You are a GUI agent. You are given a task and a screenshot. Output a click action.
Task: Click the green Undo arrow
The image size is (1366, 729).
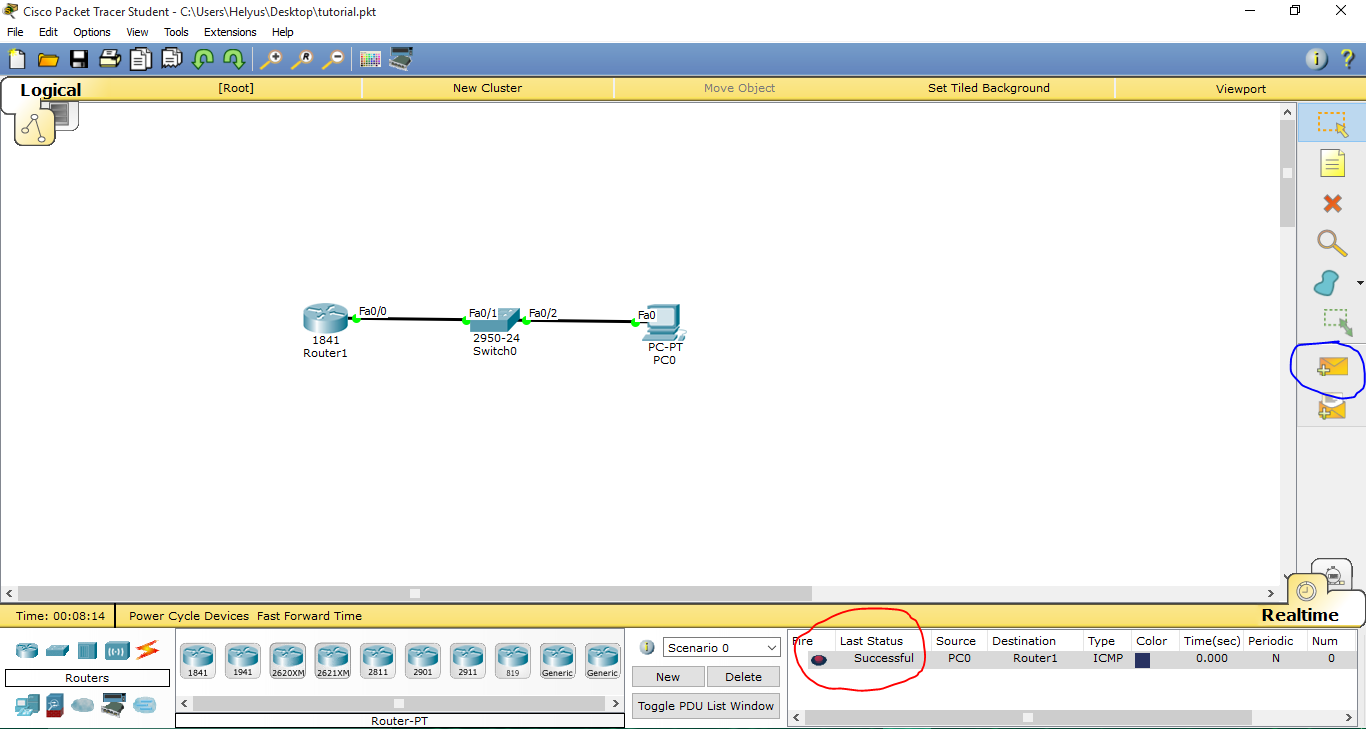[203, 59]
